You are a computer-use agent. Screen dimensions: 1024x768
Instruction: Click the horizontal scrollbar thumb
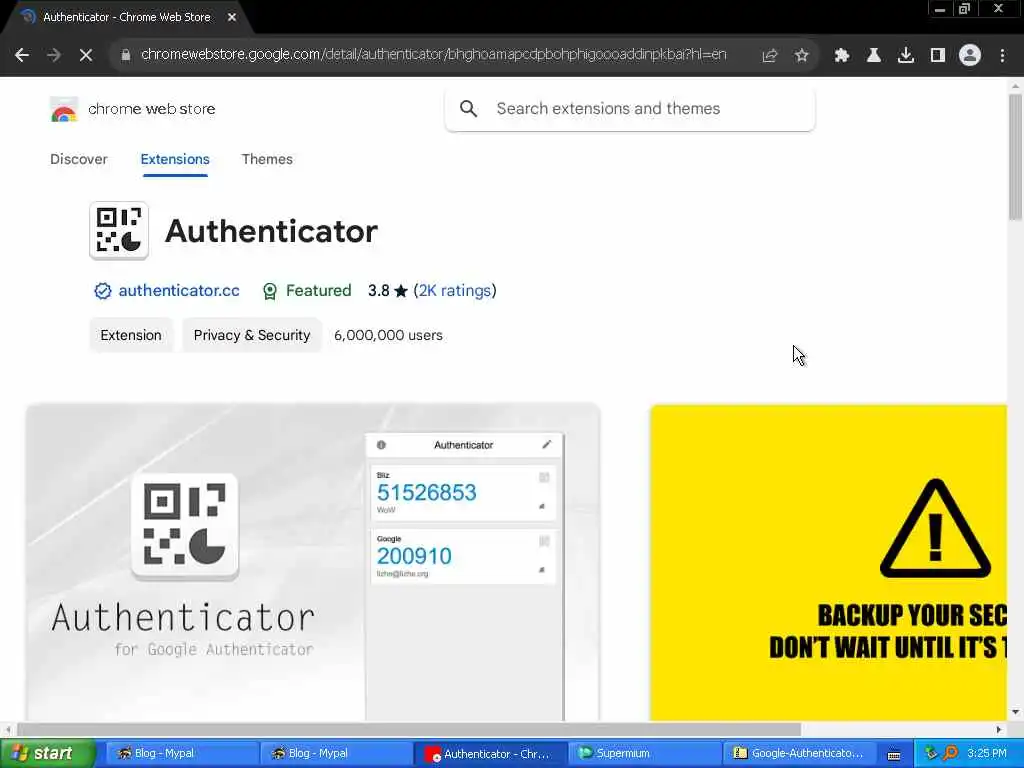pos(408,729)
